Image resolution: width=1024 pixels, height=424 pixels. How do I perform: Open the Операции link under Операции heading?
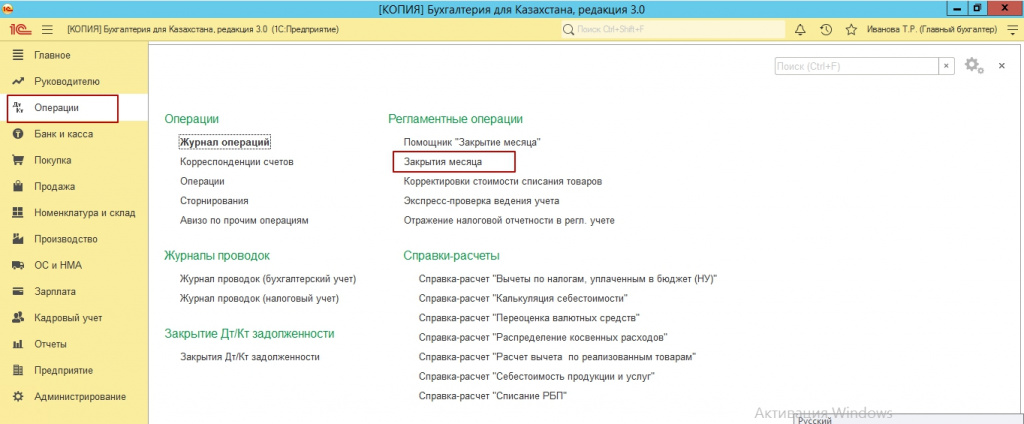click(x=202, y=182)
